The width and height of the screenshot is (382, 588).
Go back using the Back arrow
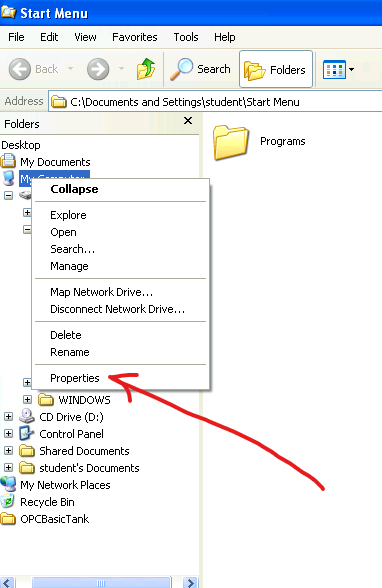pos(19,69)
